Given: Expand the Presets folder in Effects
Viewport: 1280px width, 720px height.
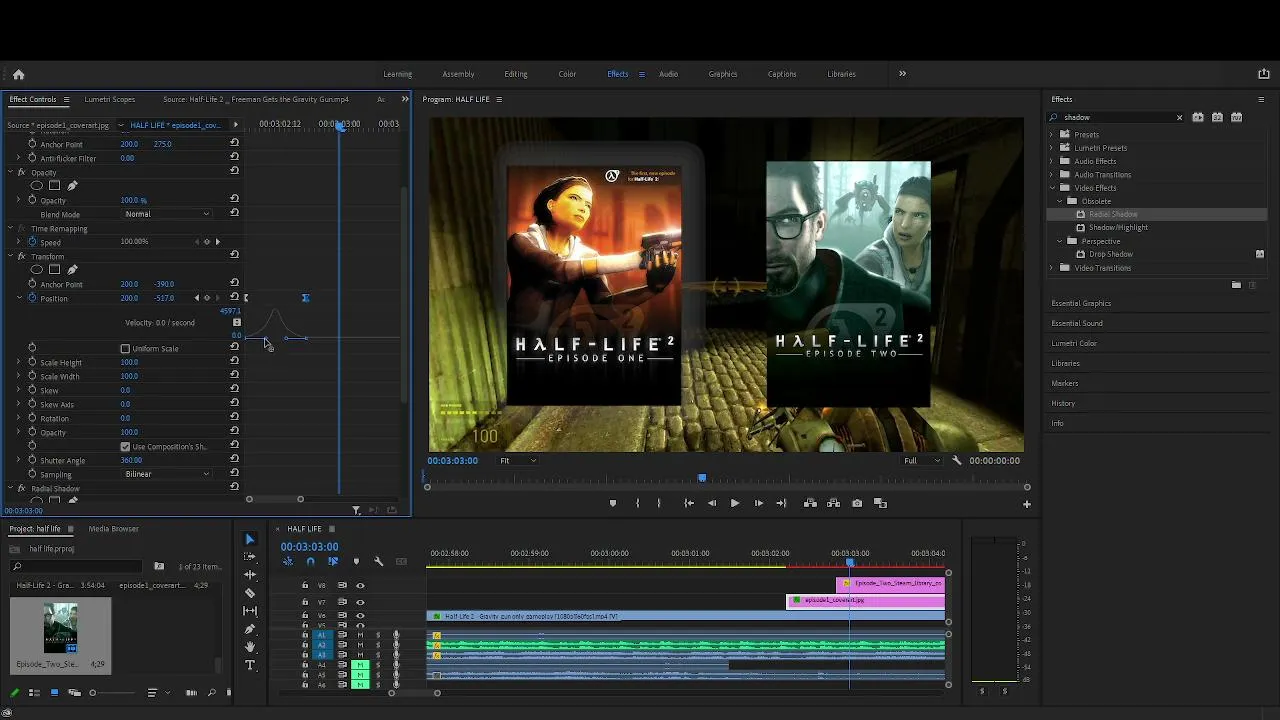Looking at the screenshot, I should [1051, 134].
